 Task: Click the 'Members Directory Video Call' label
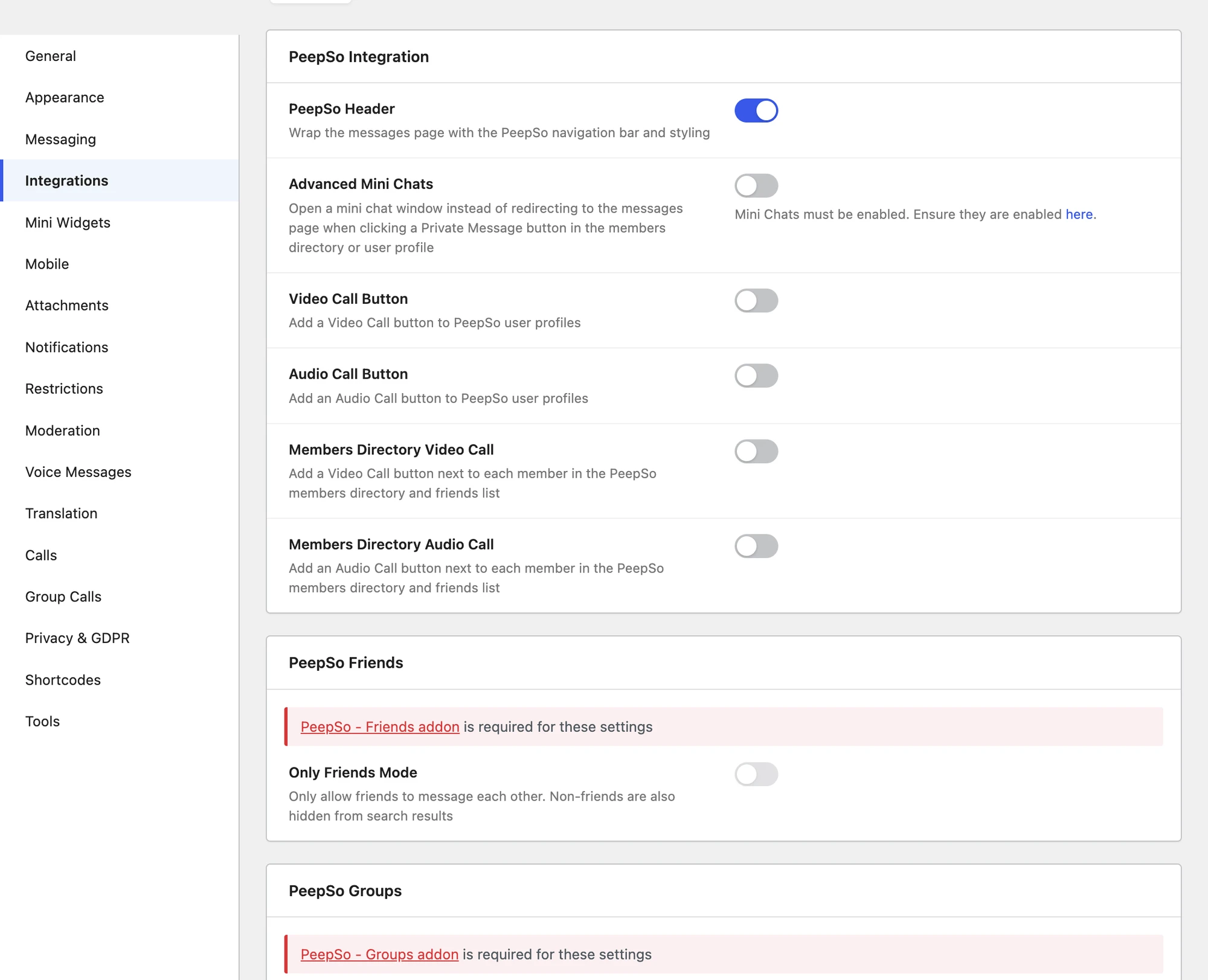pyautogui.click(x=391, y=450)
